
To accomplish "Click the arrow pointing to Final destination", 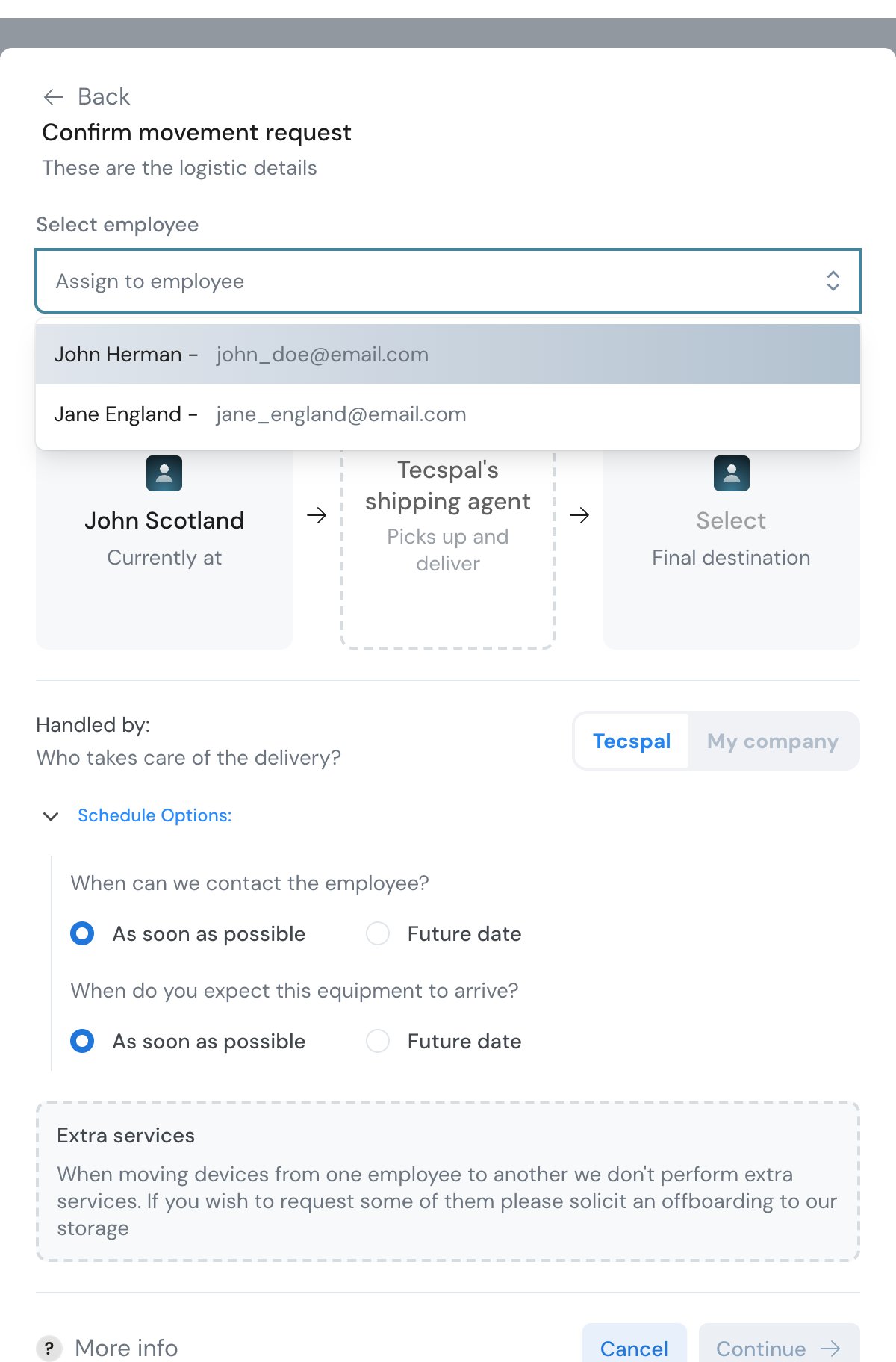I will click(x=579, y=515).
